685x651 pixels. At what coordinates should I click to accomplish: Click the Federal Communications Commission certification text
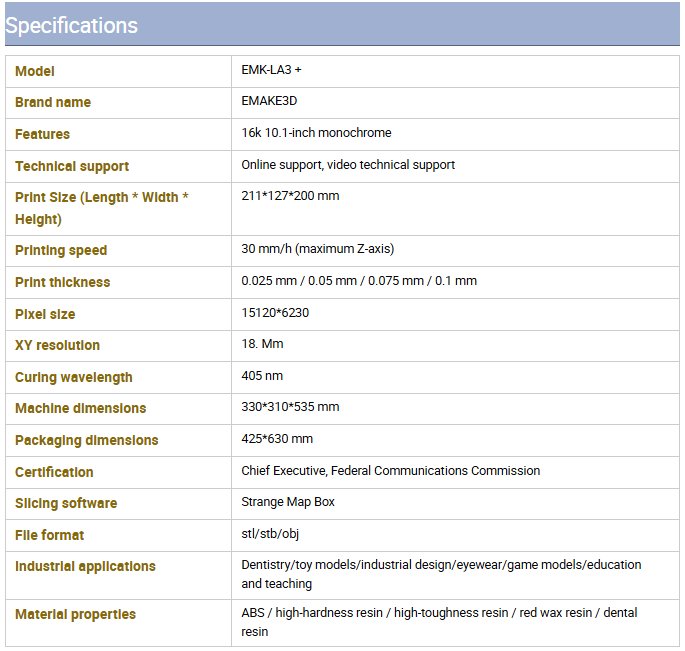click(435, 471)
